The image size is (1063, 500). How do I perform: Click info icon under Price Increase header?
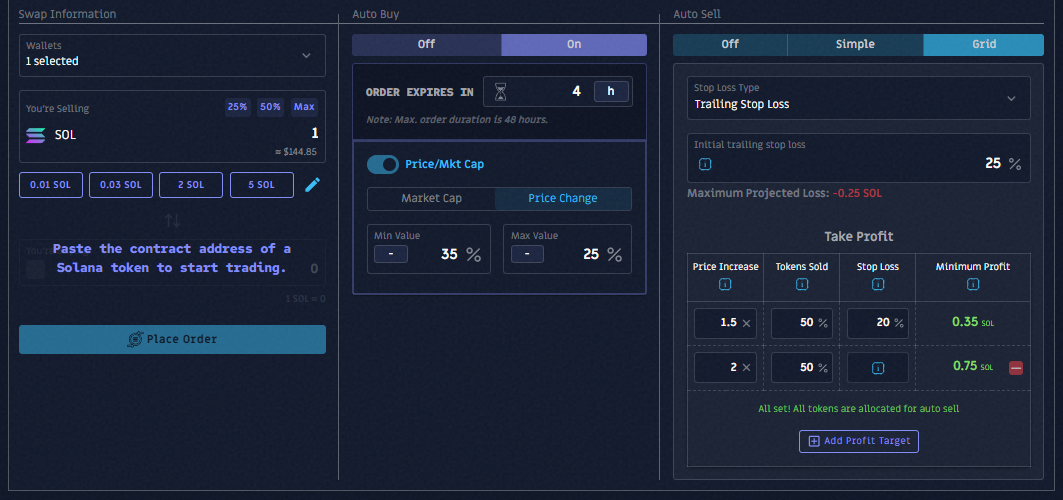pyautogui.click(x=725, y=285)
